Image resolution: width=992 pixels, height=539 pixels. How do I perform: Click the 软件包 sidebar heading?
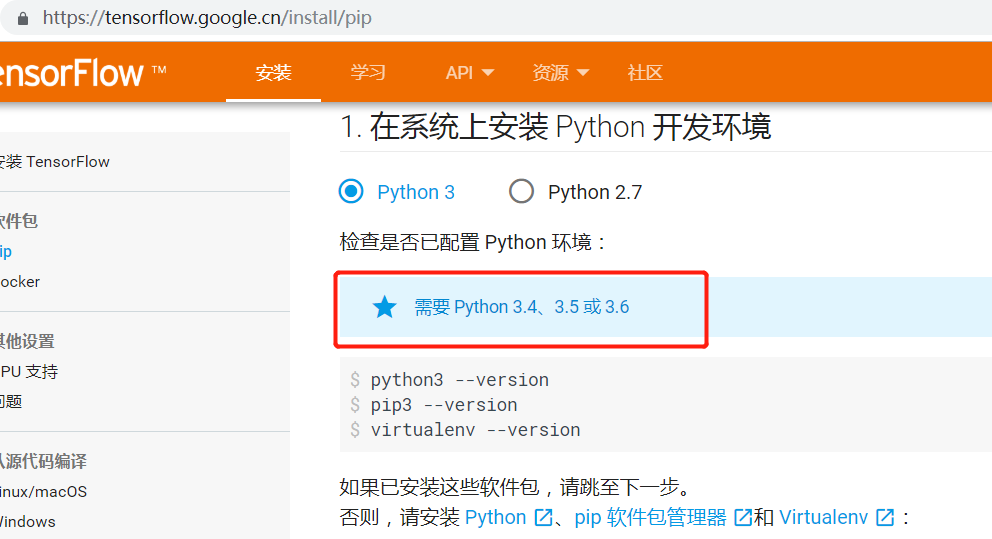[x=18, y=221]
